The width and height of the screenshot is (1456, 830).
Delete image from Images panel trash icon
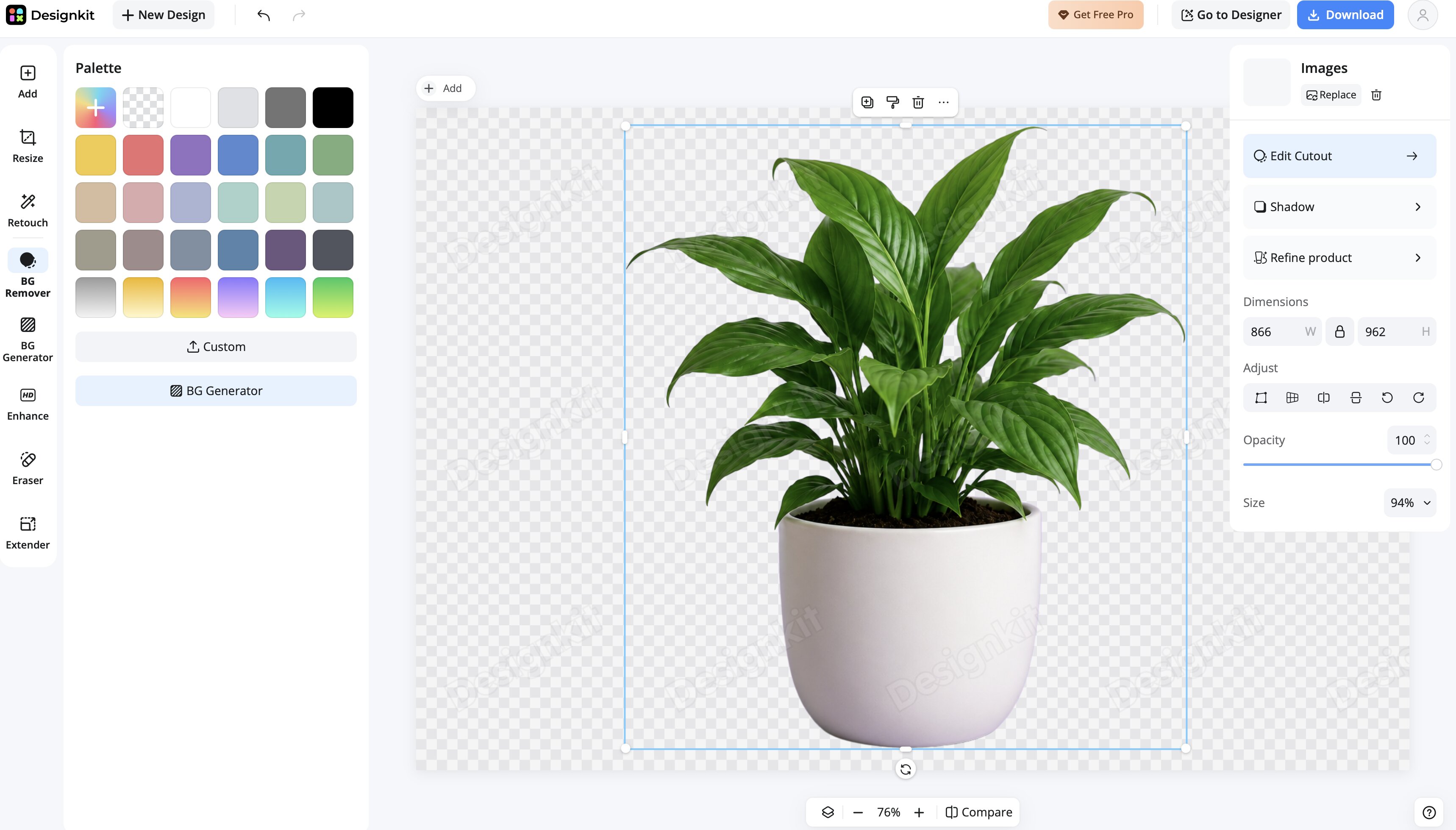[1376, 95]
